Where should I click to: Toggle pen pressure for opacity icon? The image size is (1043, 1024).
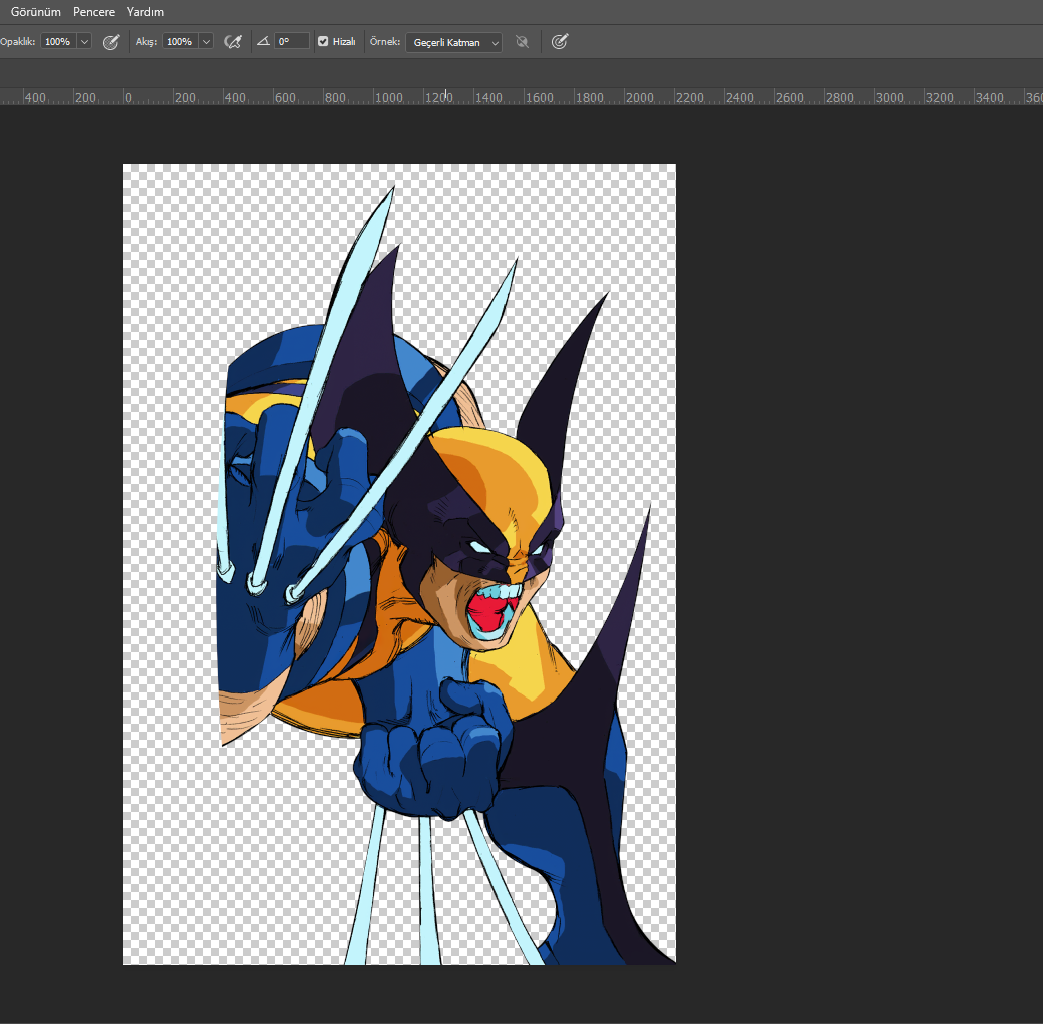pyautogui.click(x=111, y=42)
